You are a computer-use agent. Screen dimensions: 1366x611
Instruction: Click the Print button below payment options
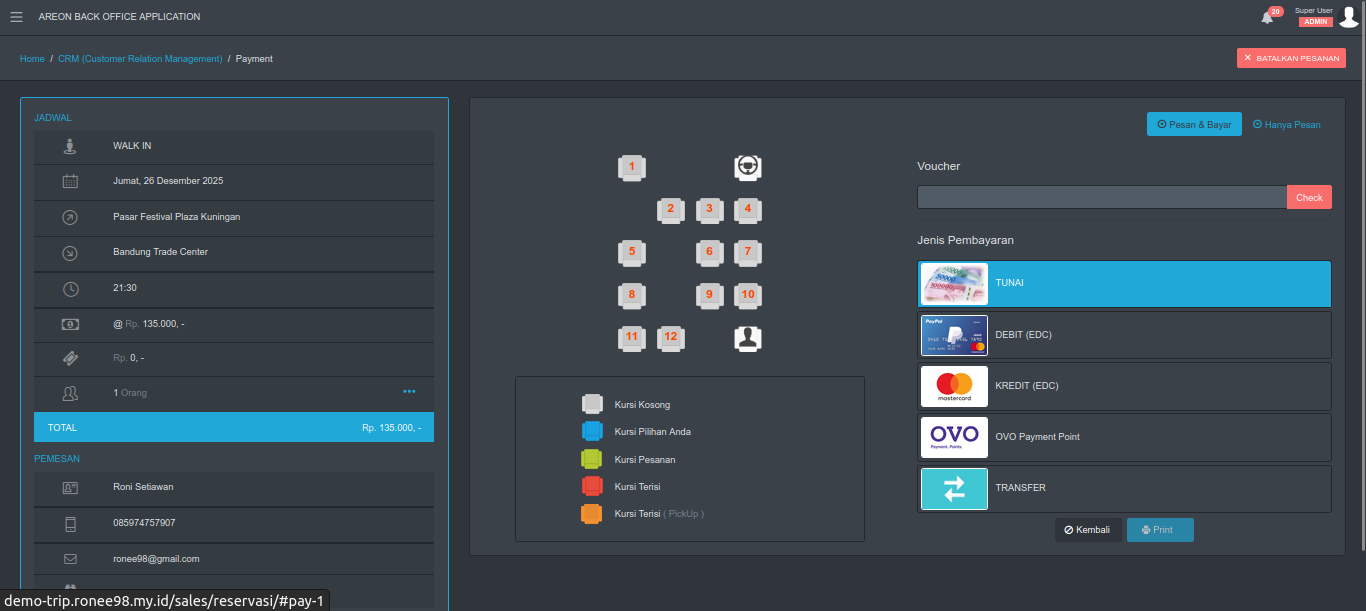coord(1160,529)
